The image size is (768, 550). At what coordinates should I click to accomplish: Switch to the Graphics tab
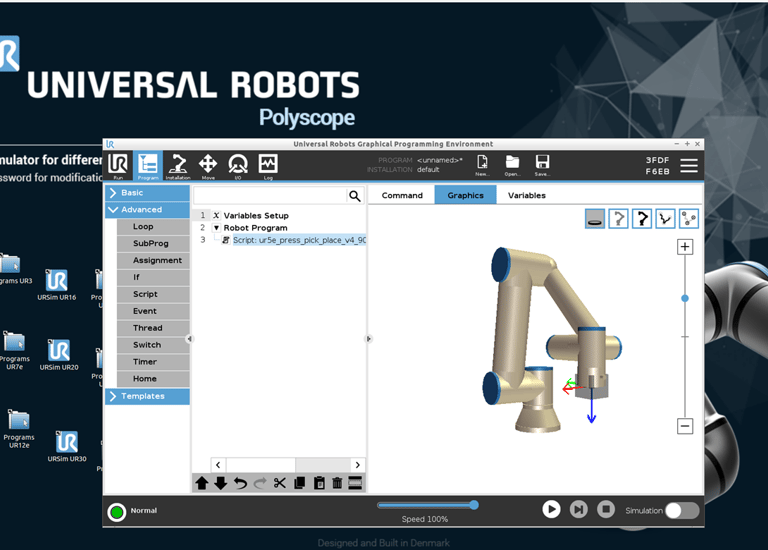tap(465, 195)
